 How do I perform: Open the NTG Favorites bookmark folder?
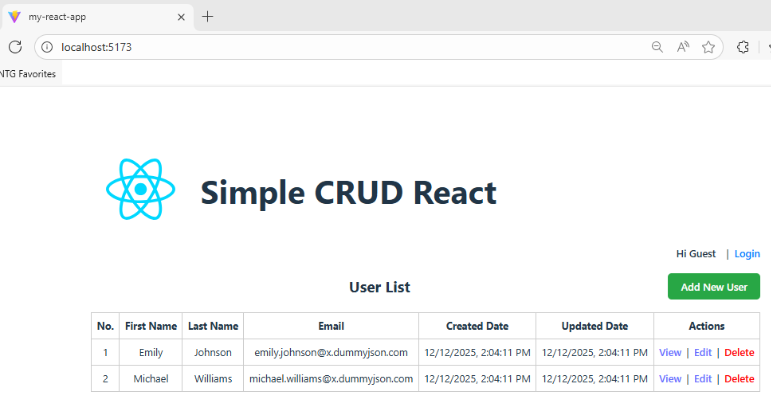(28, 74)
